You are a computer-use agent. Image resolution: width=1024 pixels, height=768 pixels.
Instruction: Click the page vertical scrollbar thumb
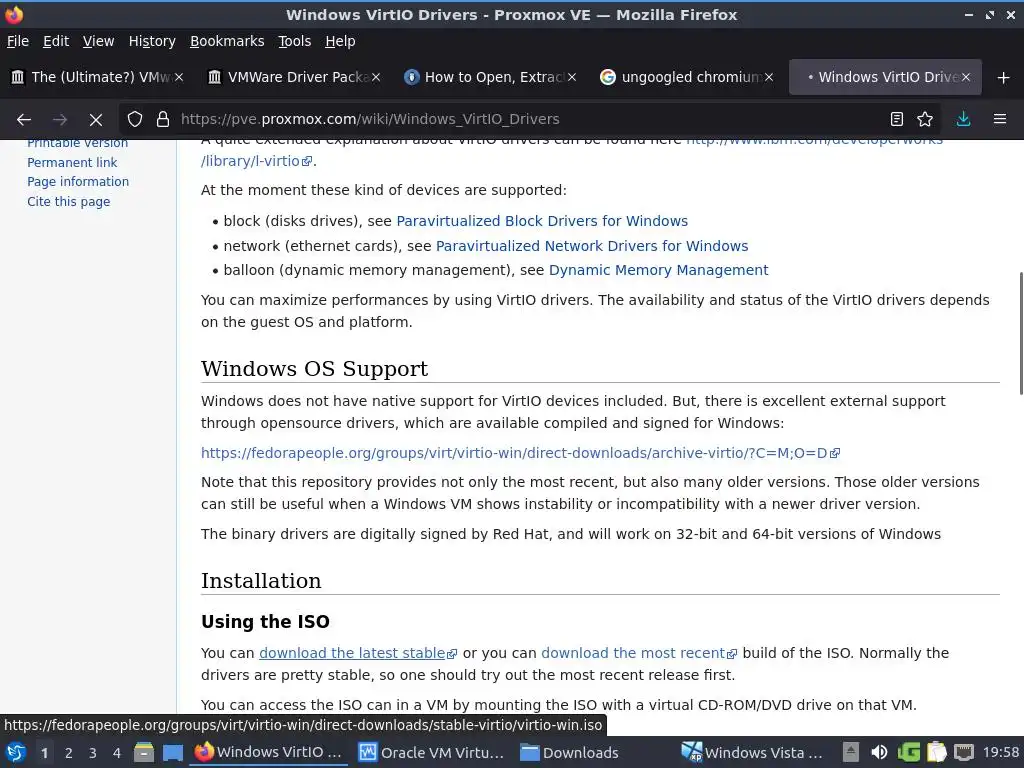click(x=1021, y=333)
